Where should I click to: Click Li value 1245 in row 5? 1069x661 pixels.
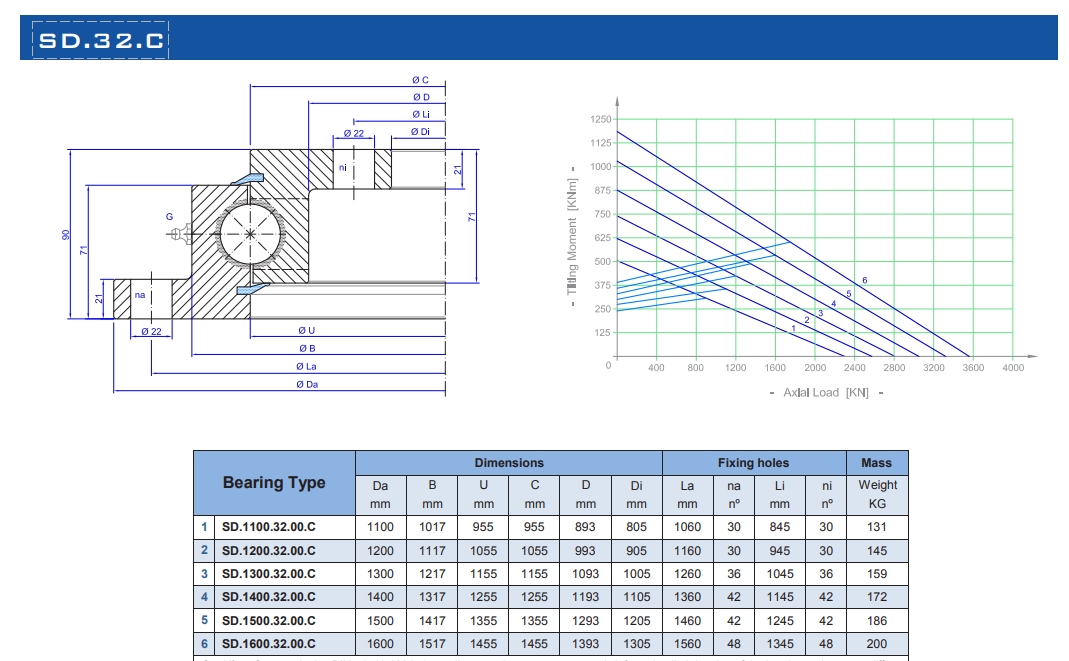(x=780, y=621)
